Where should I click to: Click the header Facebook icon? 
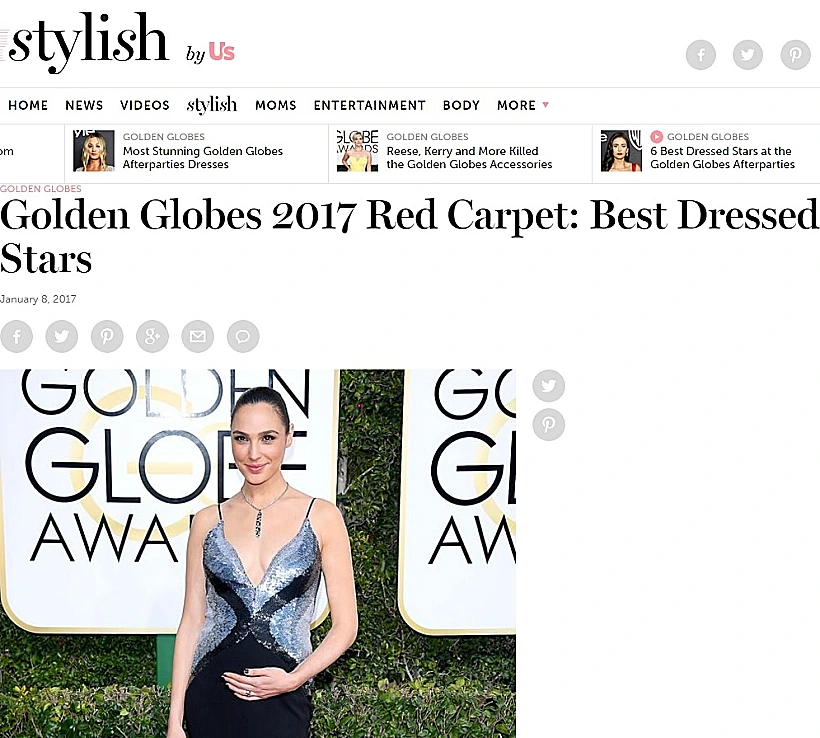[x=701, y=54]
